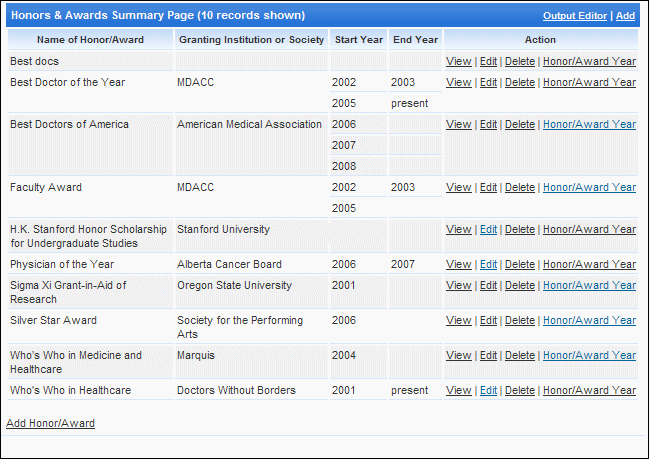
Task: Click the Granting Institution or Society header
Action: tap(251, 40)
